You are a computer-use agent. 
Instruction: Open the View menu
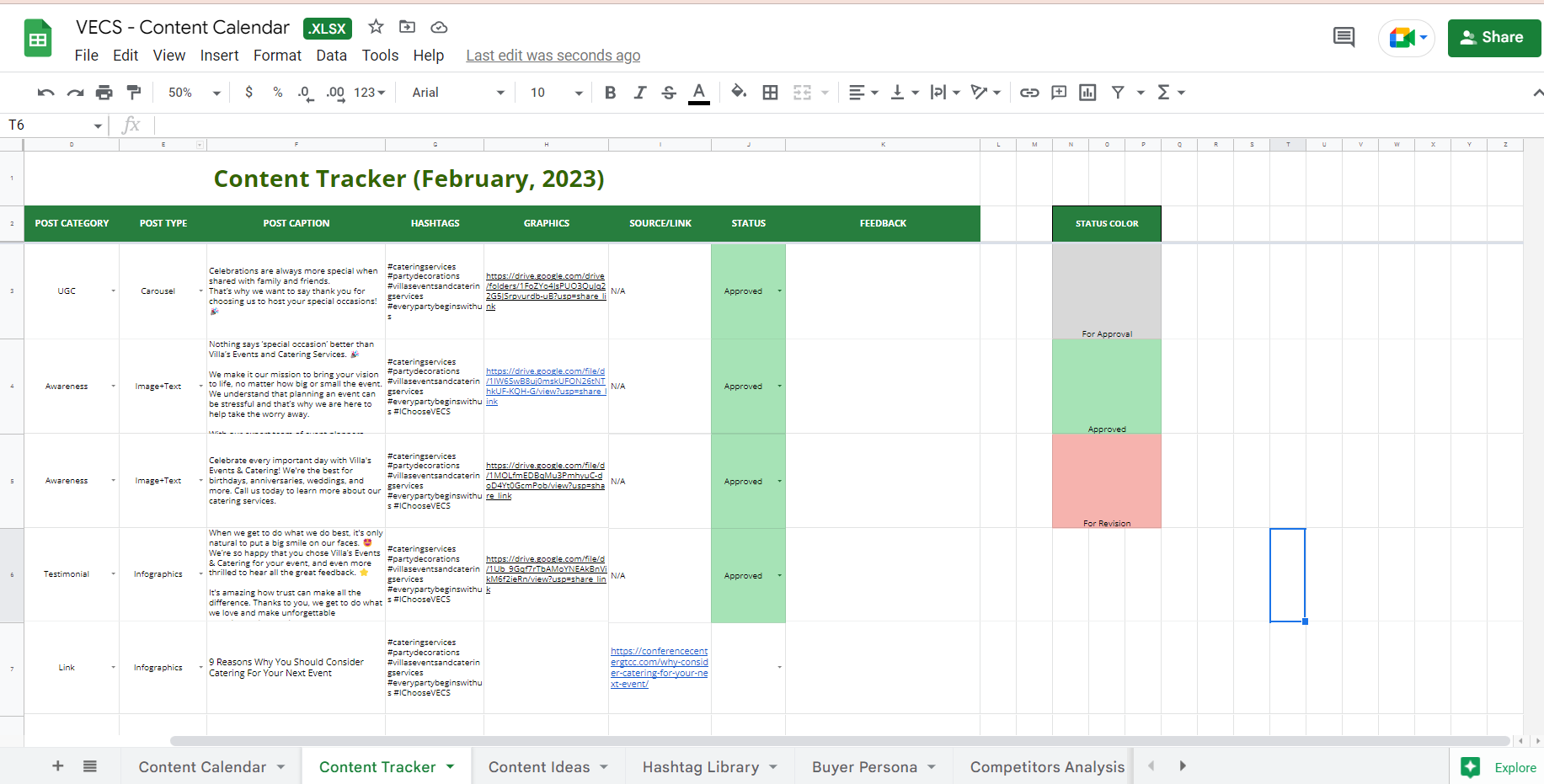coord(169,56)
